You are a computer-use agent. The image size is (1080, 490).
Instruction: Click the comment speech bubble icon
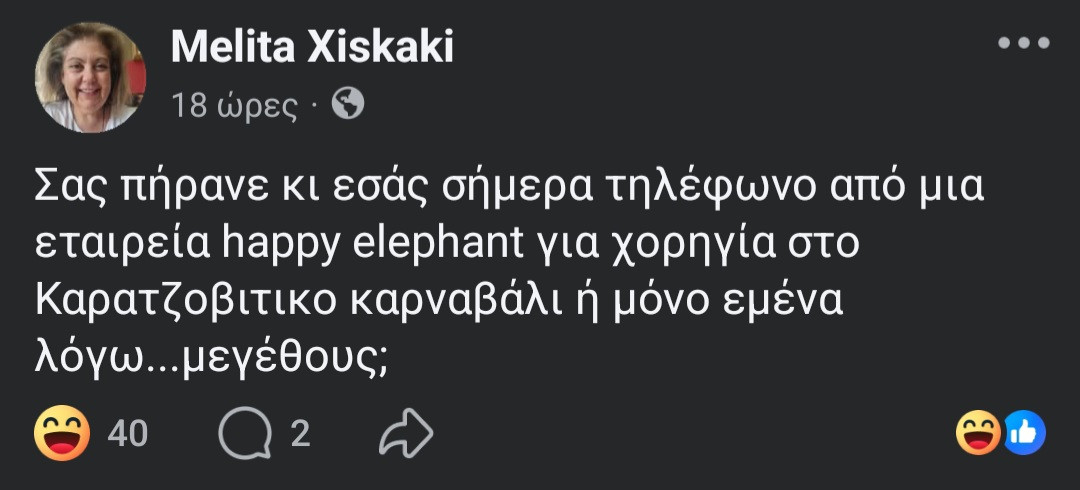[245, 433]
